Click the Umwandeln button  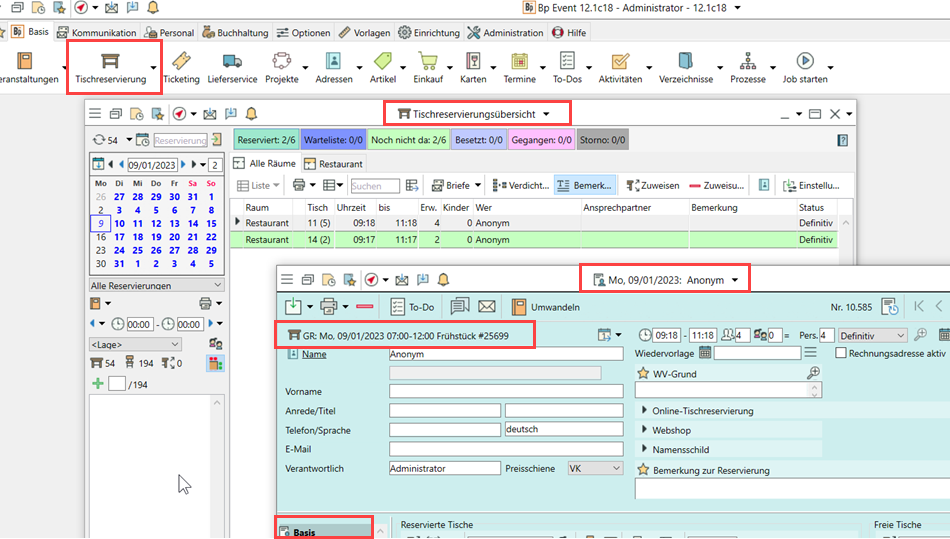546,307
